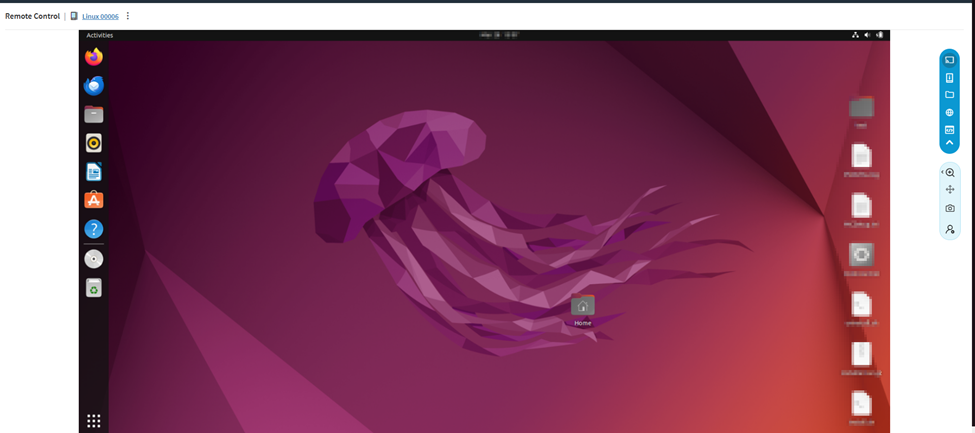Open the Trash in the dock
Image resolution: width=975 pixels, height=433 pixels.
94,288
